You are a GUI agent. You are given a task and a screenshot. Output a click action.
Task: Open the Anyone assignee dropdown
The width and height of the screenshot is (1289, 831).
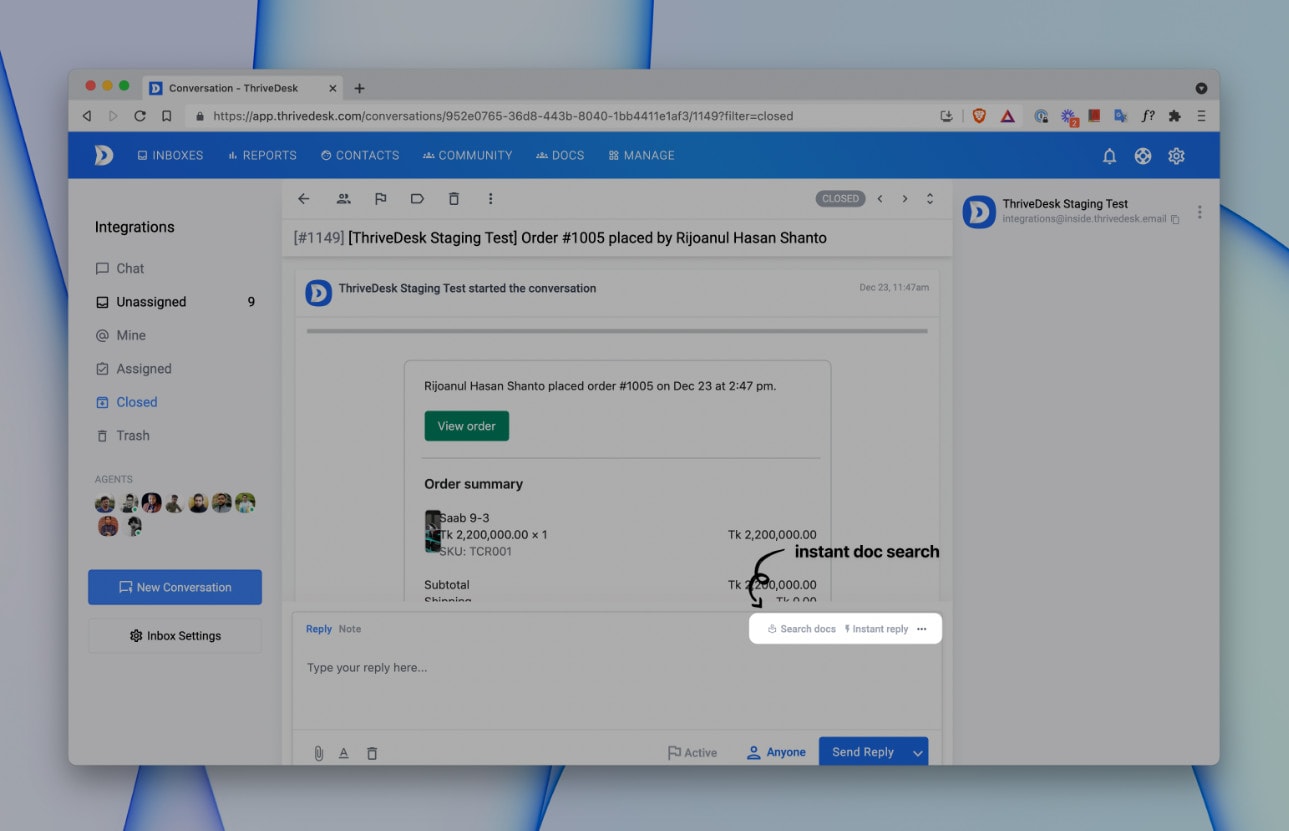[776, 753]
